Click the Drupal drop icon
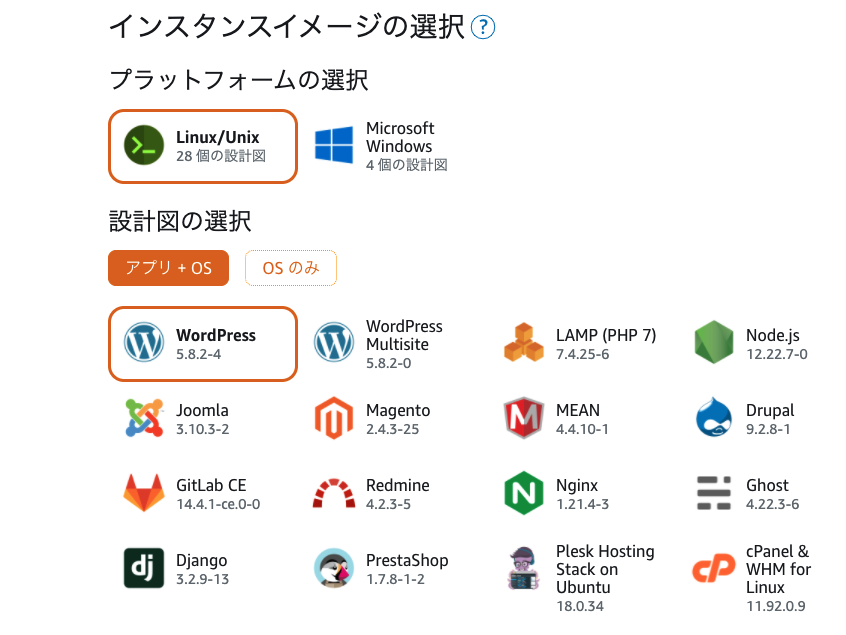The height and width of the screenshot is (635, 846). tap(714, 417)
